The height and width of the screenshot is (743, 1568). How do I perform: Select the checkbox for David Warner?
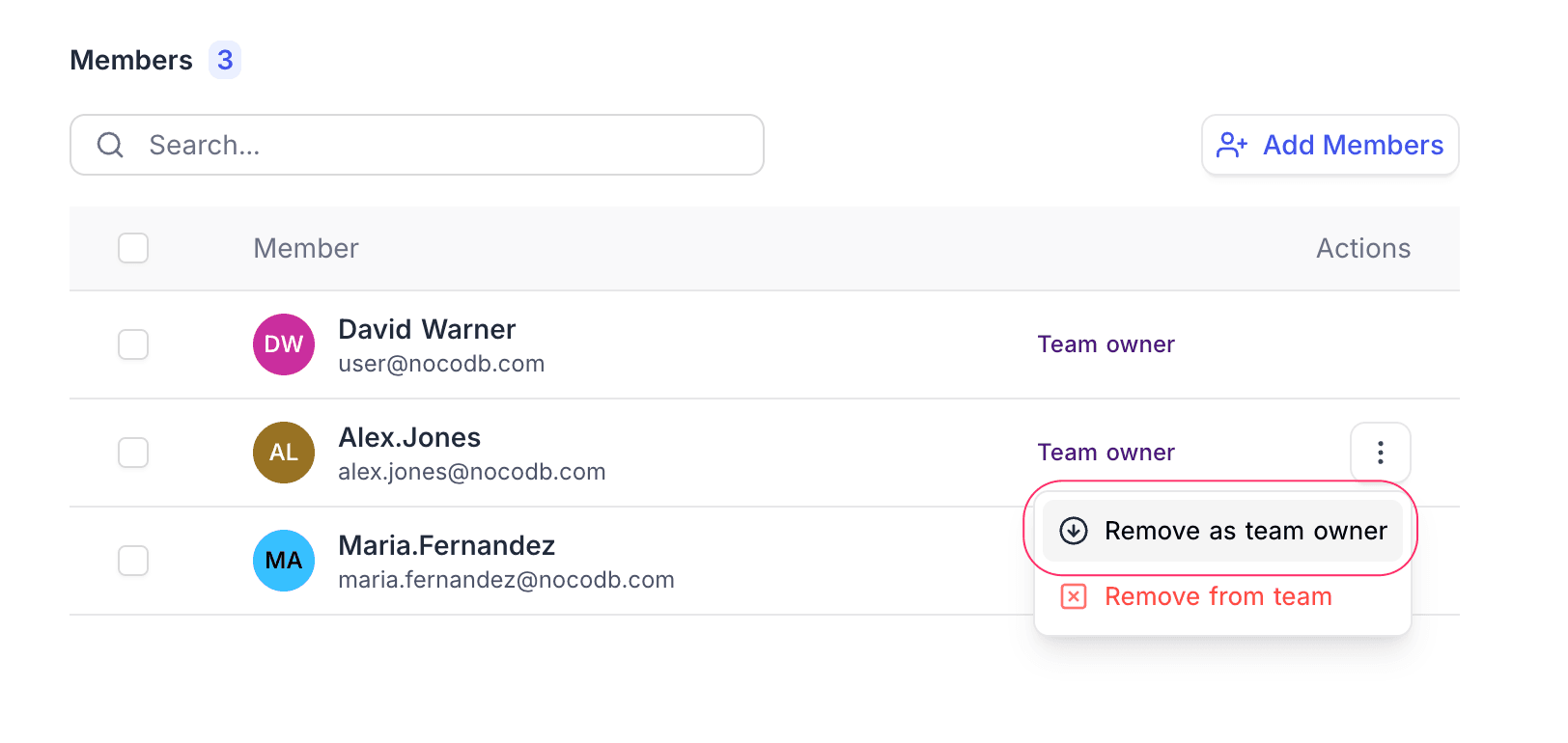tap(132, 344)
